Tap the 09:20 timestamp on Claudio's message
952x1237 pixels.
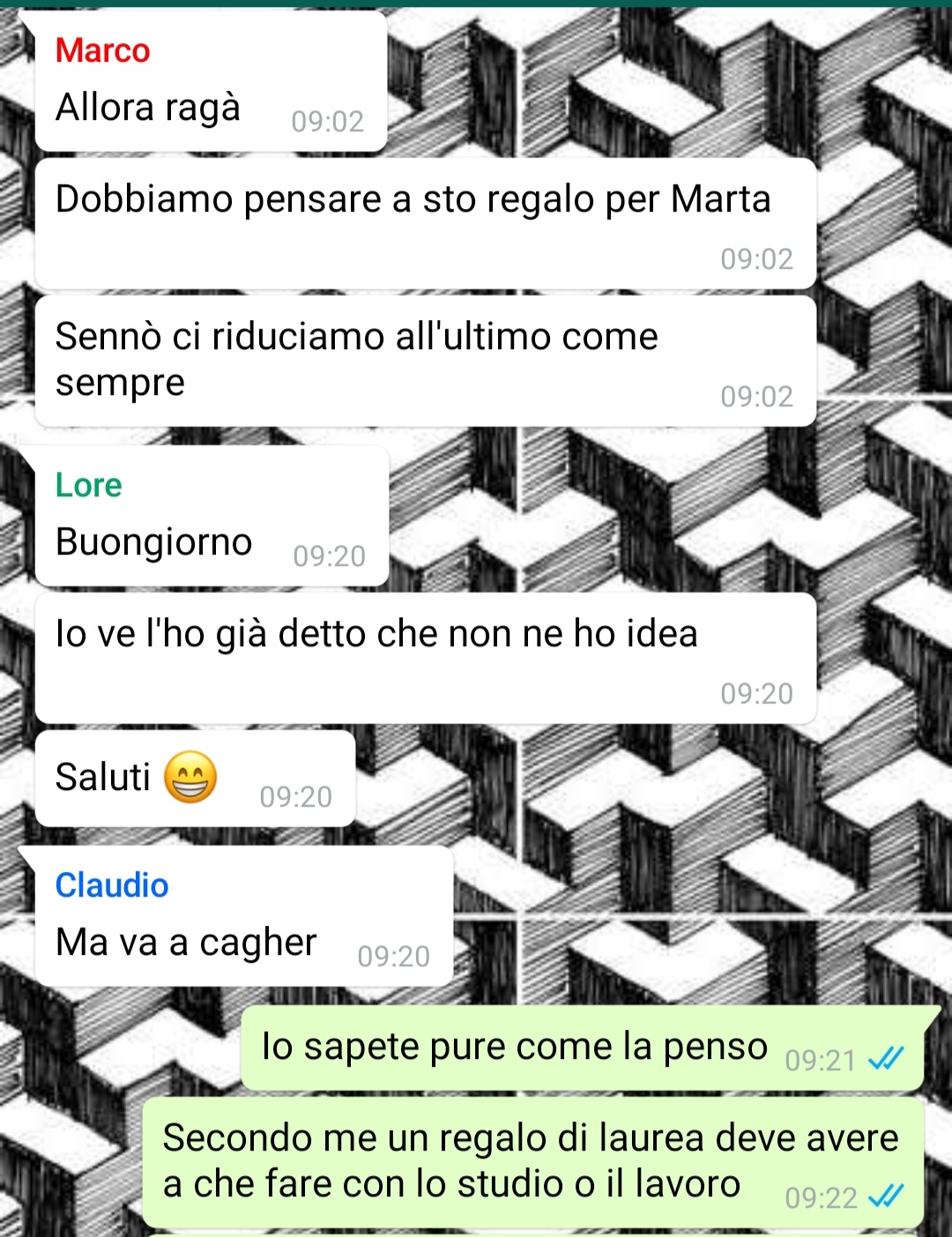(x=394, y=957)
